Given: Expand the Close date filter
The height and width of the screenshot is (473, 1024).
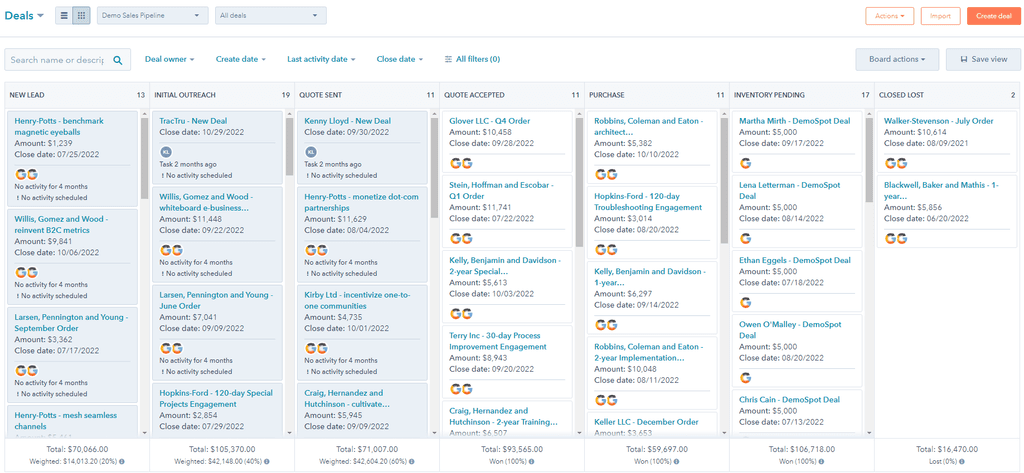Looking at the screenshot, I should click(400, 59).
